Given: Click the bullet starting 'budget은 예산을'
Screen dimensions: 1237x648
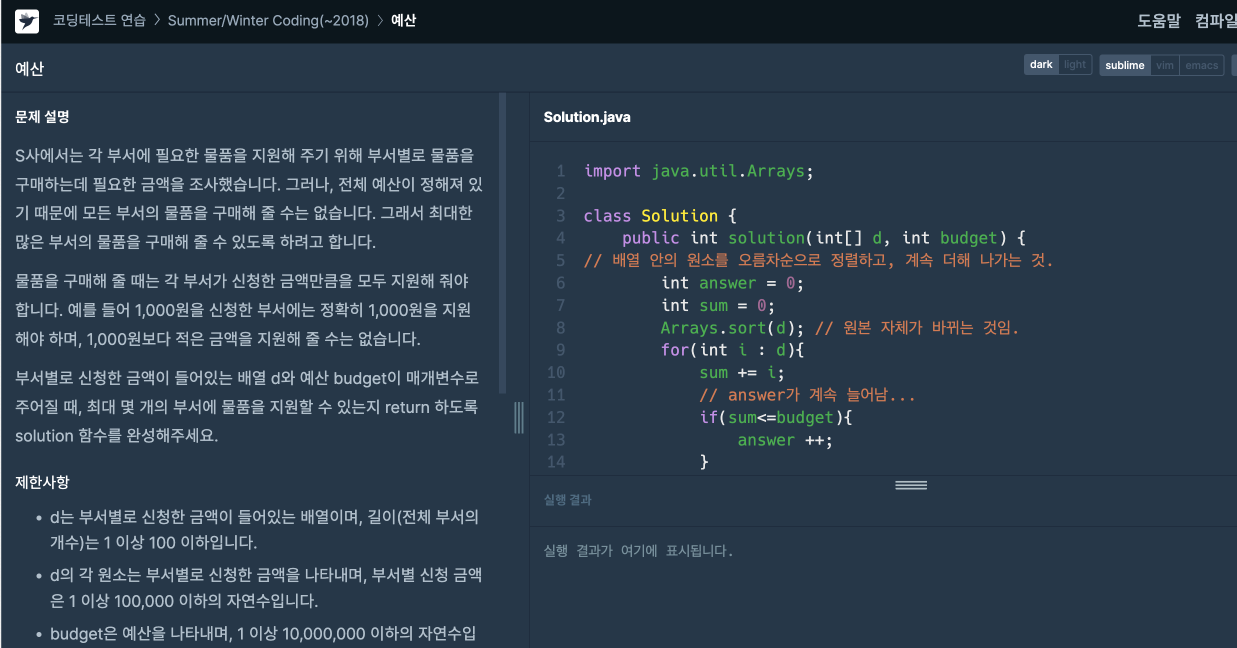Looking at the screenshot, I should 263,634.
